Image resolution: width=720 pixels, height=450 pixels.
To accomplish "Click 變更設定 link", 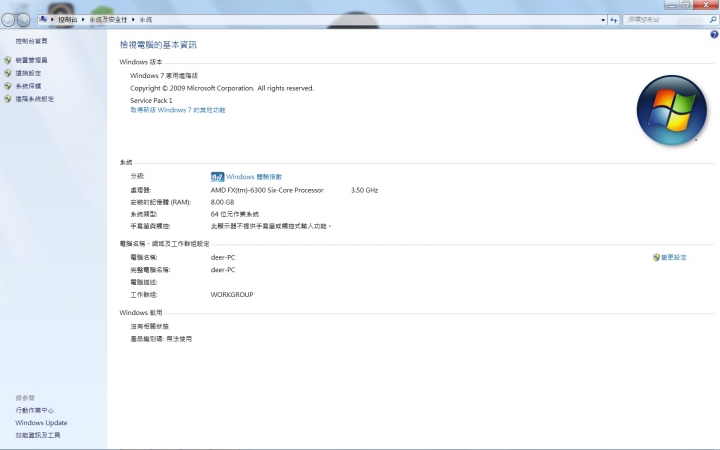I will point(674,258).
